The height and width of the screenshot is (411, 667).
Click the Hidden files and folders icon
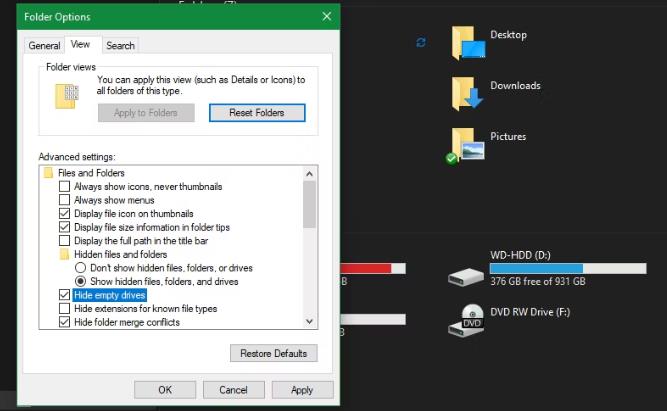tap(64, 254)
